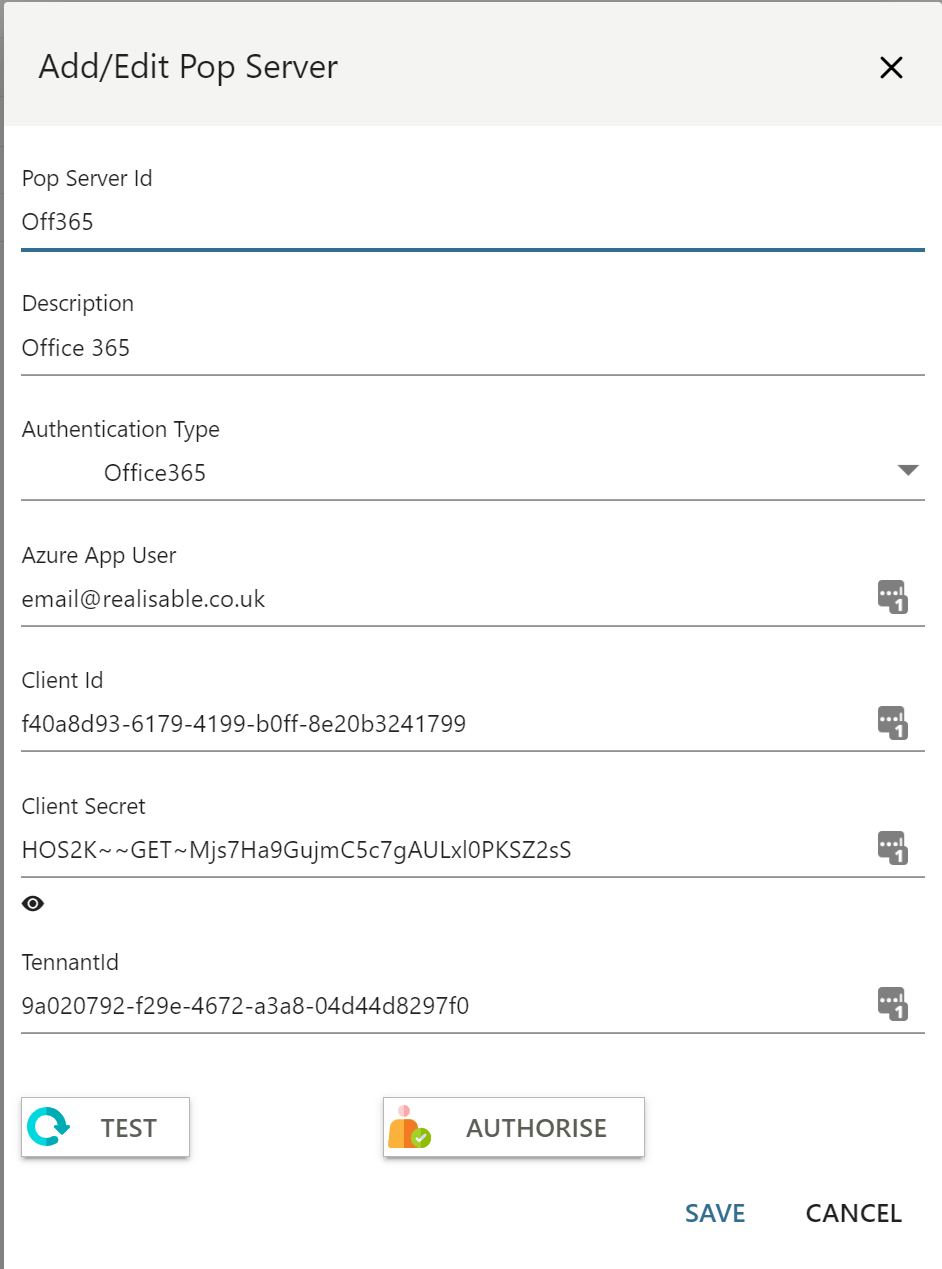Click CANCEL to discard changes
Screen dimensions: 942x1269
pos(853,1213)
